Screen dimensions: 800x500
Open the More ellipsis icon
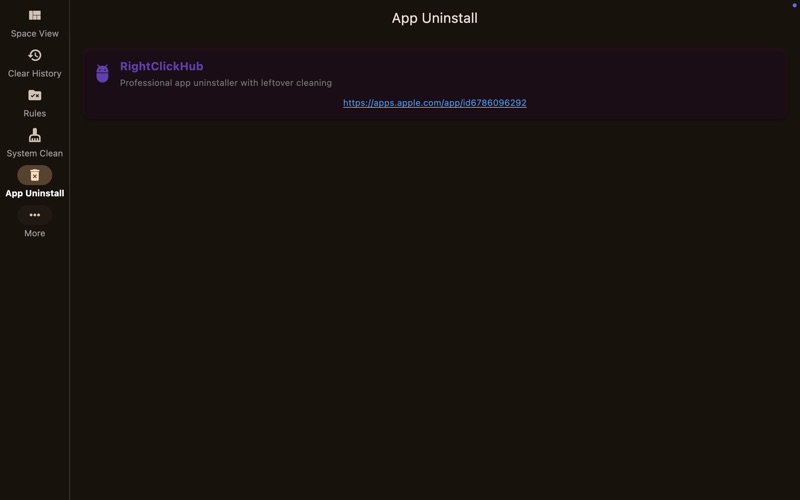(35, 215)
